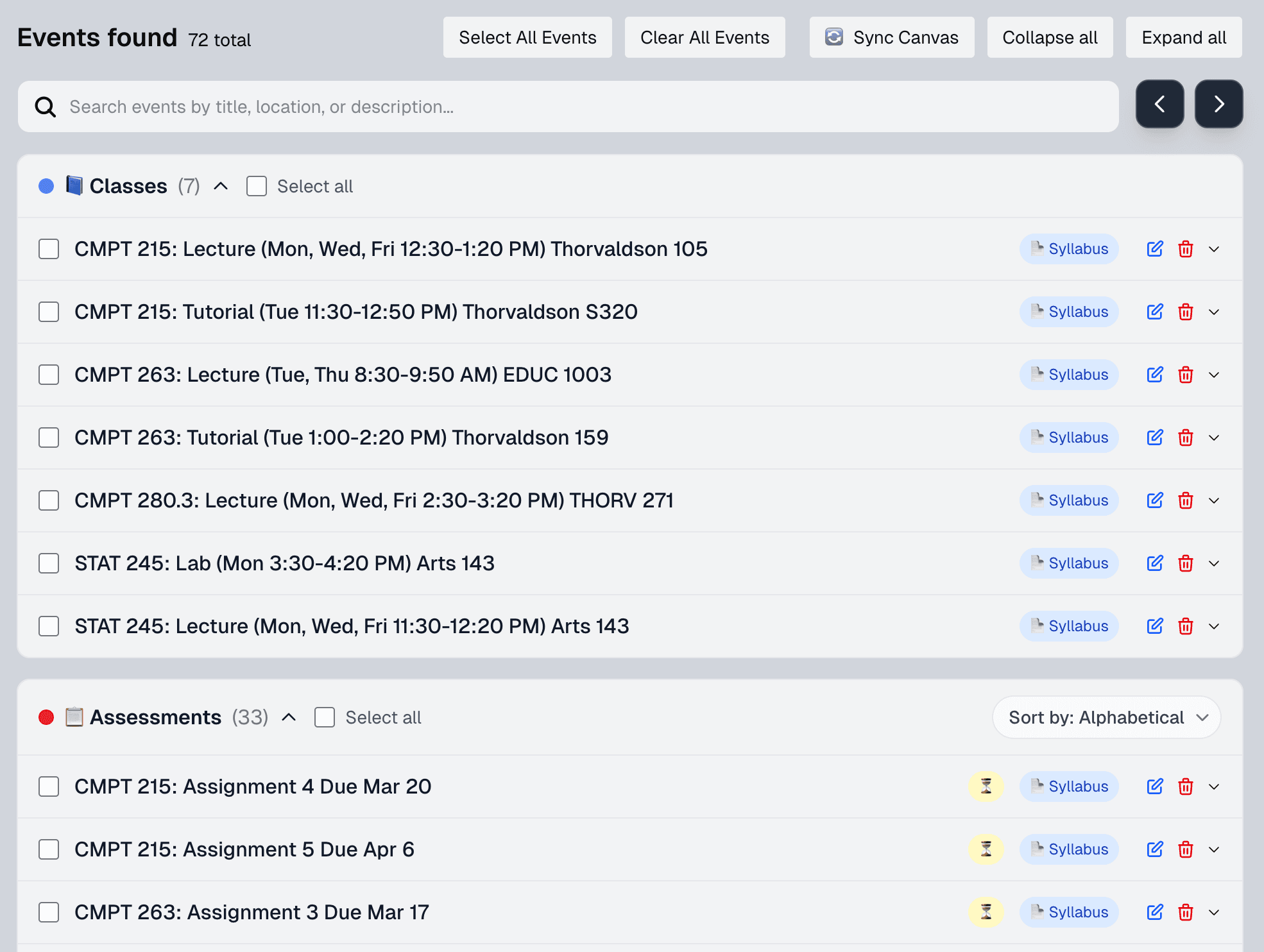The width and height of the screenshot is (1264, 952).
Task: Click the Clear All Events button
Action: [705, 37]
